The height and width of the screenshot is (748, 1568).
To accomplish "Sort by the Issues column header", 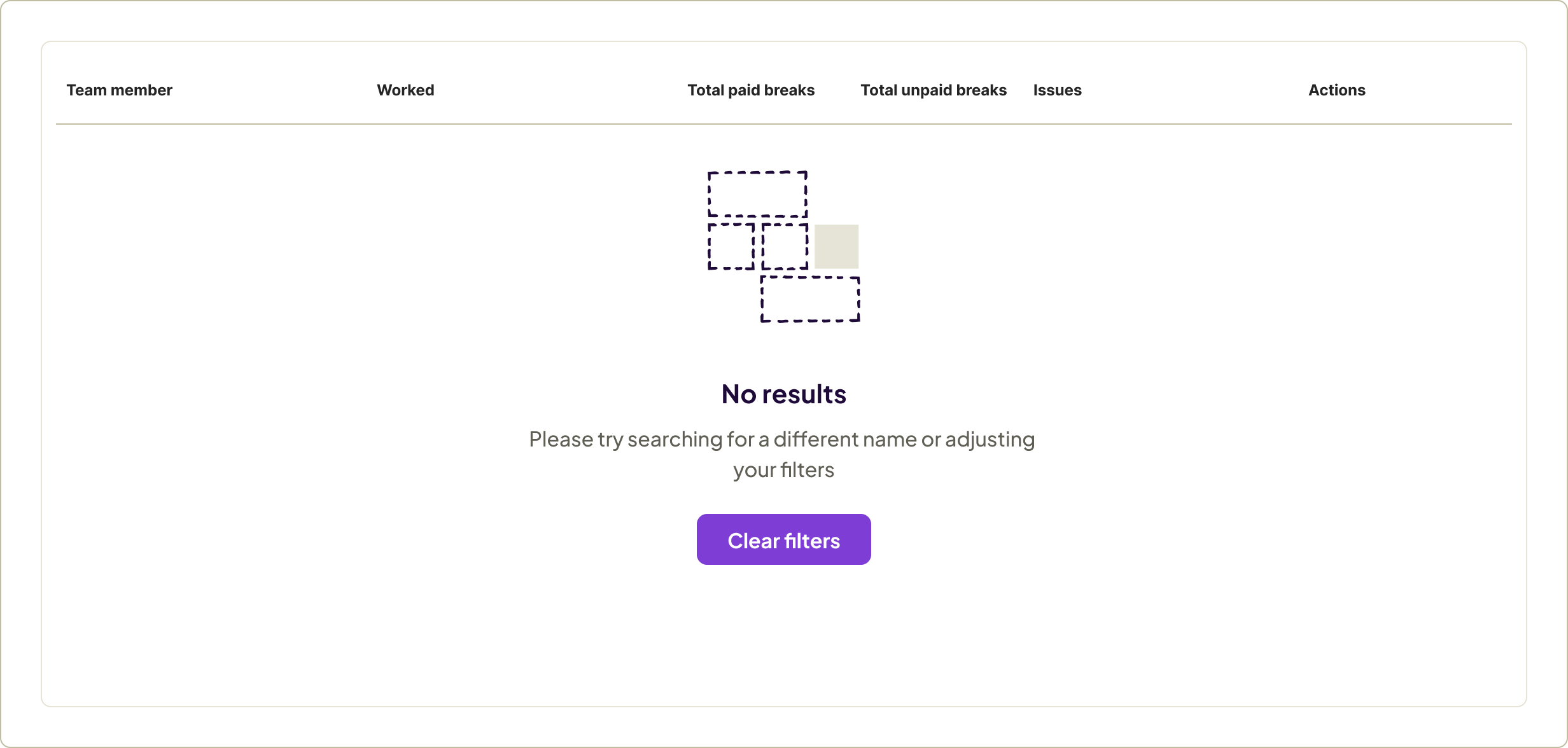I will click(x=1057, y=90).
